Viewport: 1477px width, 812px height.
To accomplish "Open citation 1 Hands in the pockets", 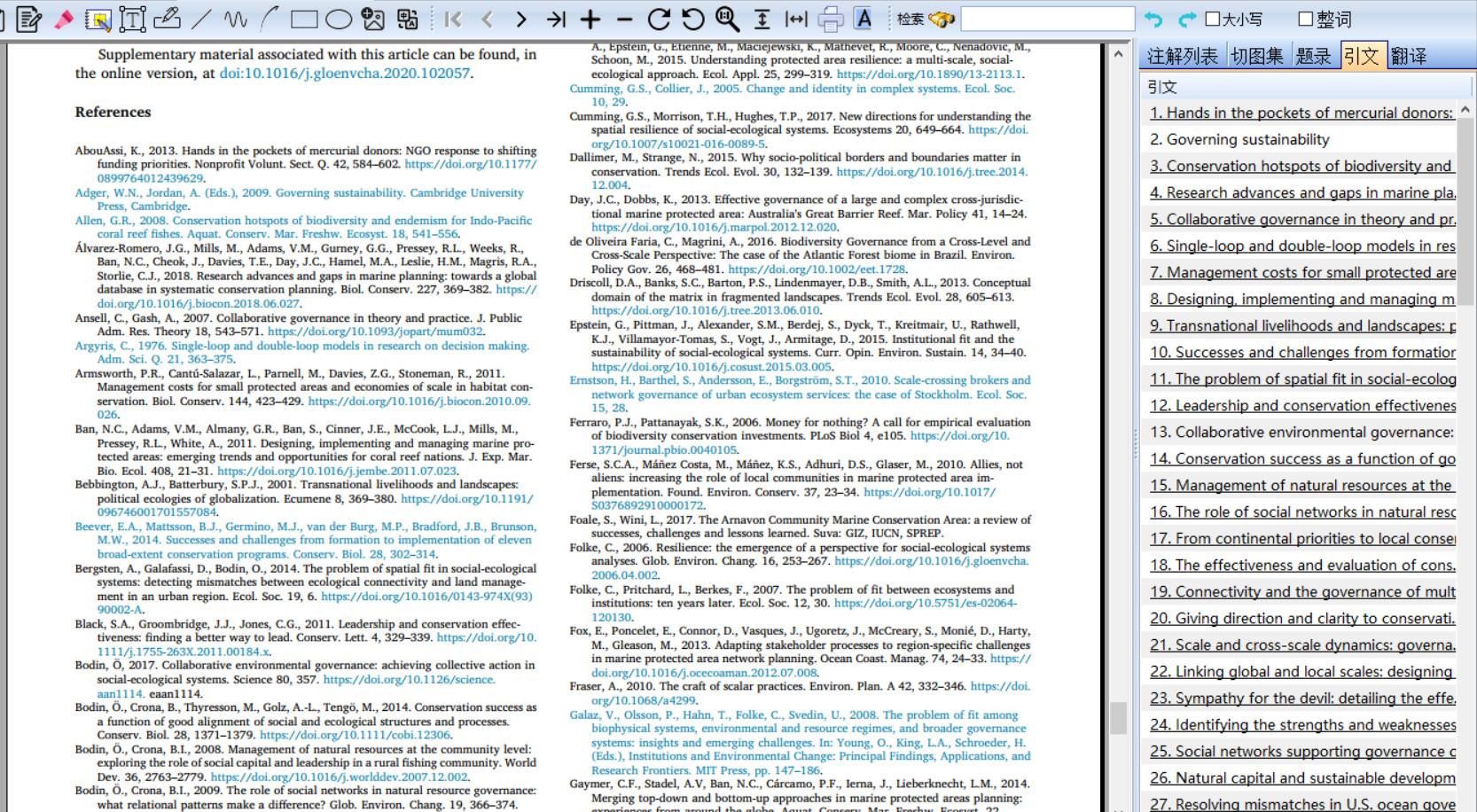I will [1301, 113].
